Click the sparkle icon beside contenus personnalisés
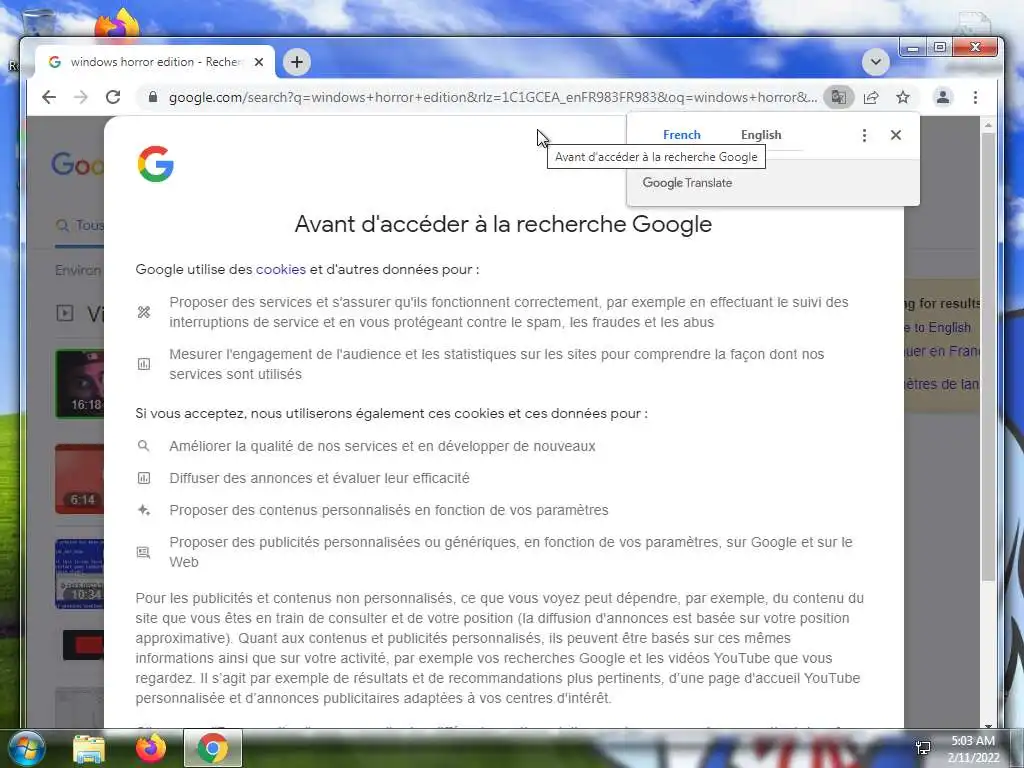Screen dimensions: 1024x768 pyautogui.click(x=144, y=510)
